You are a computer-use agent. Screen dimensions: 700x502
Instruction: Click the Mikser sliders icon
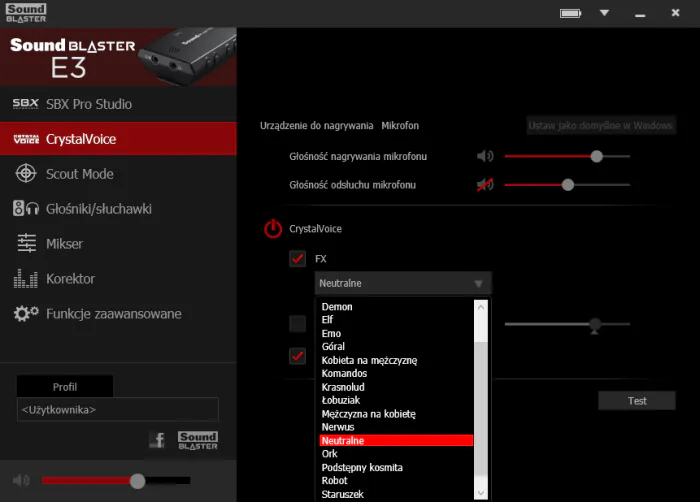[26, 243]
